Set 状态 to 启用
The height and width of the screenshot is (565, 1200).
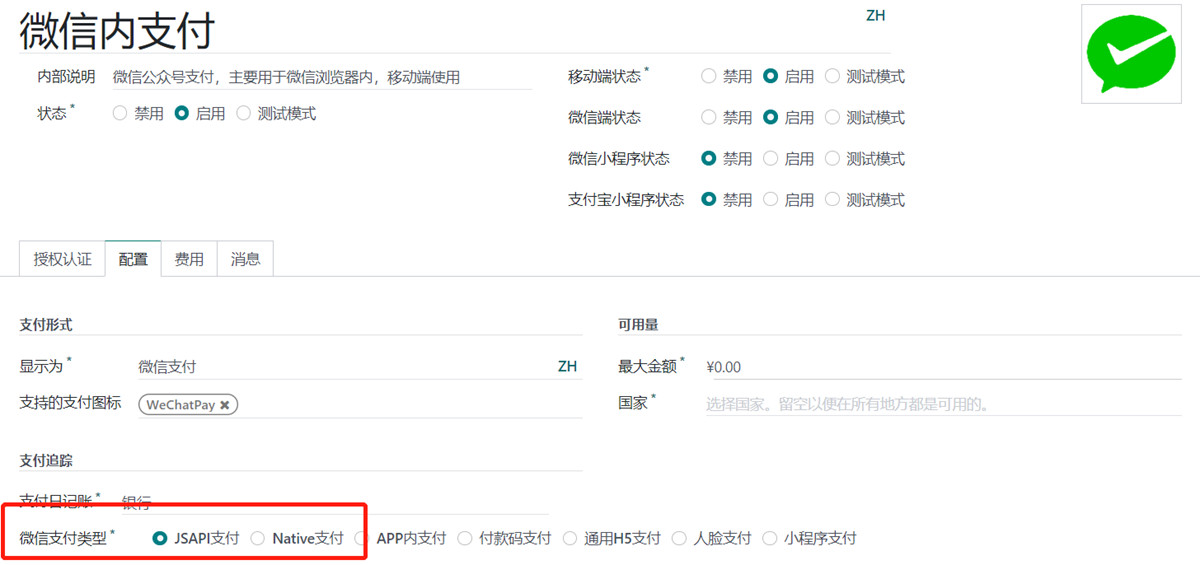182,114
